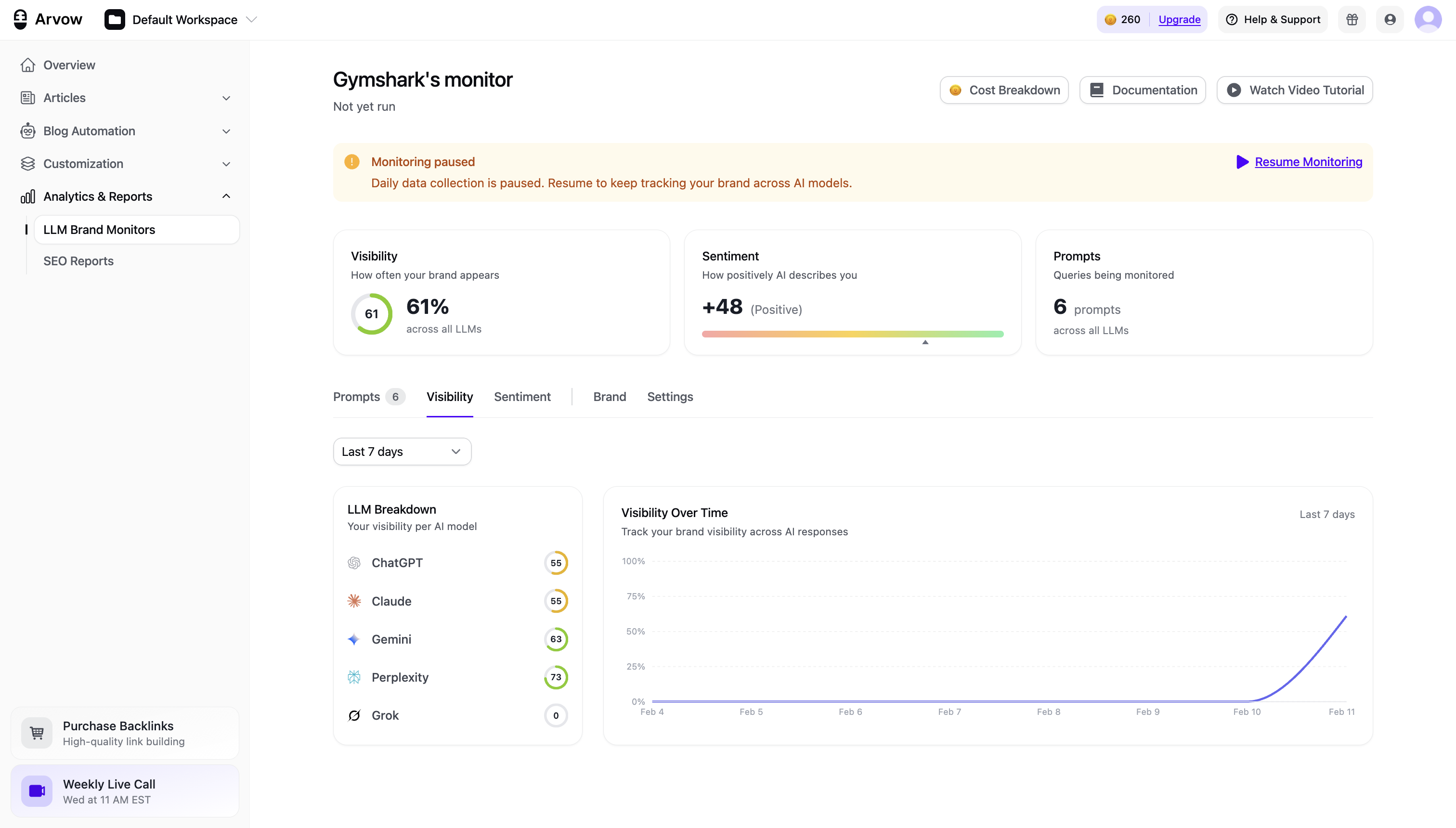Click the Perplexity icon in LLM Breakdown

(x=354, y=677)
